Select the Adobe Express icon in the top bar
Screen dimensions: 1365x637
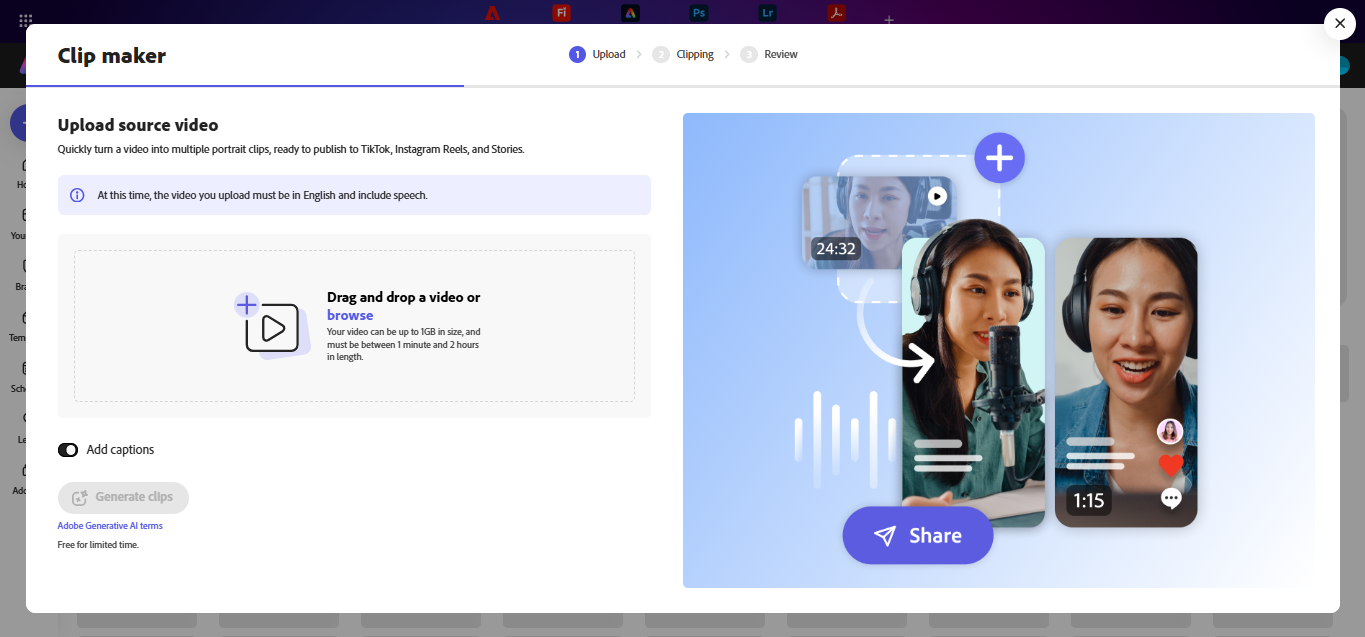coord(630,12)
